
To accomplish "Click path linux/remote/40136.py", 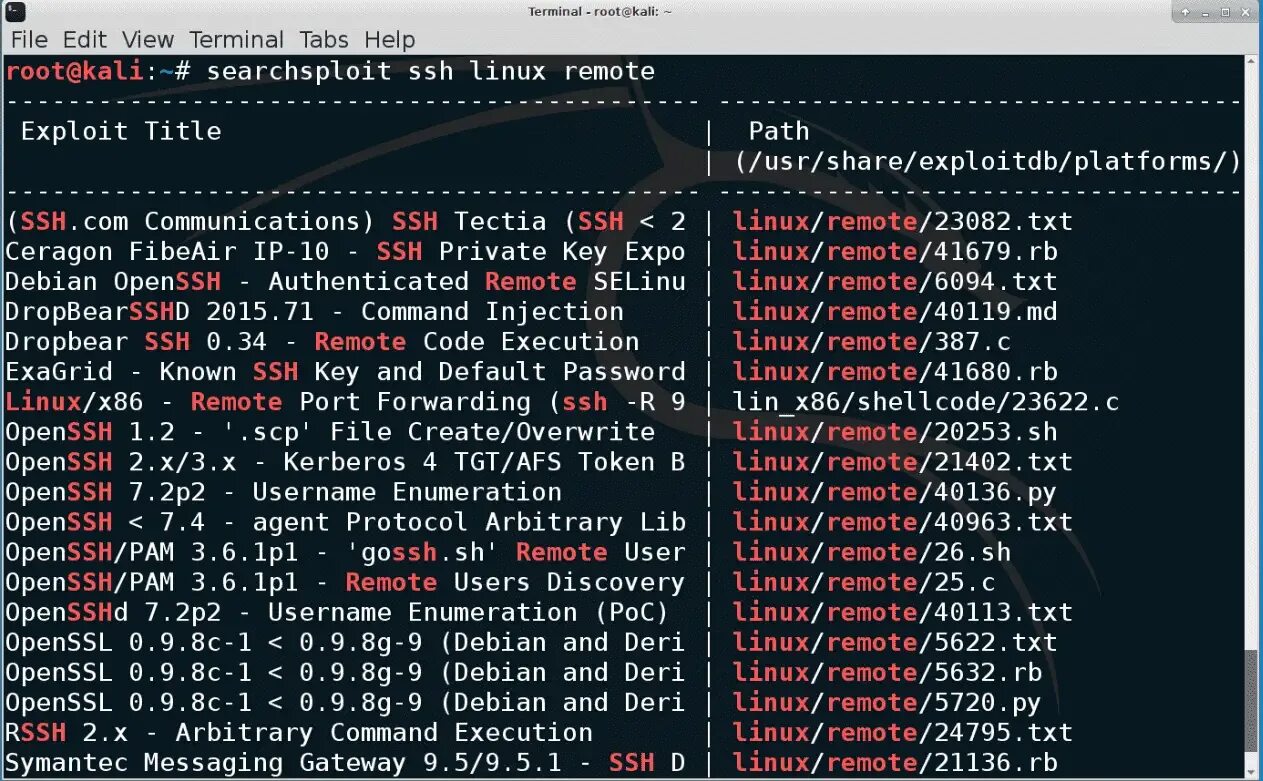I will [x=895, y=492].
